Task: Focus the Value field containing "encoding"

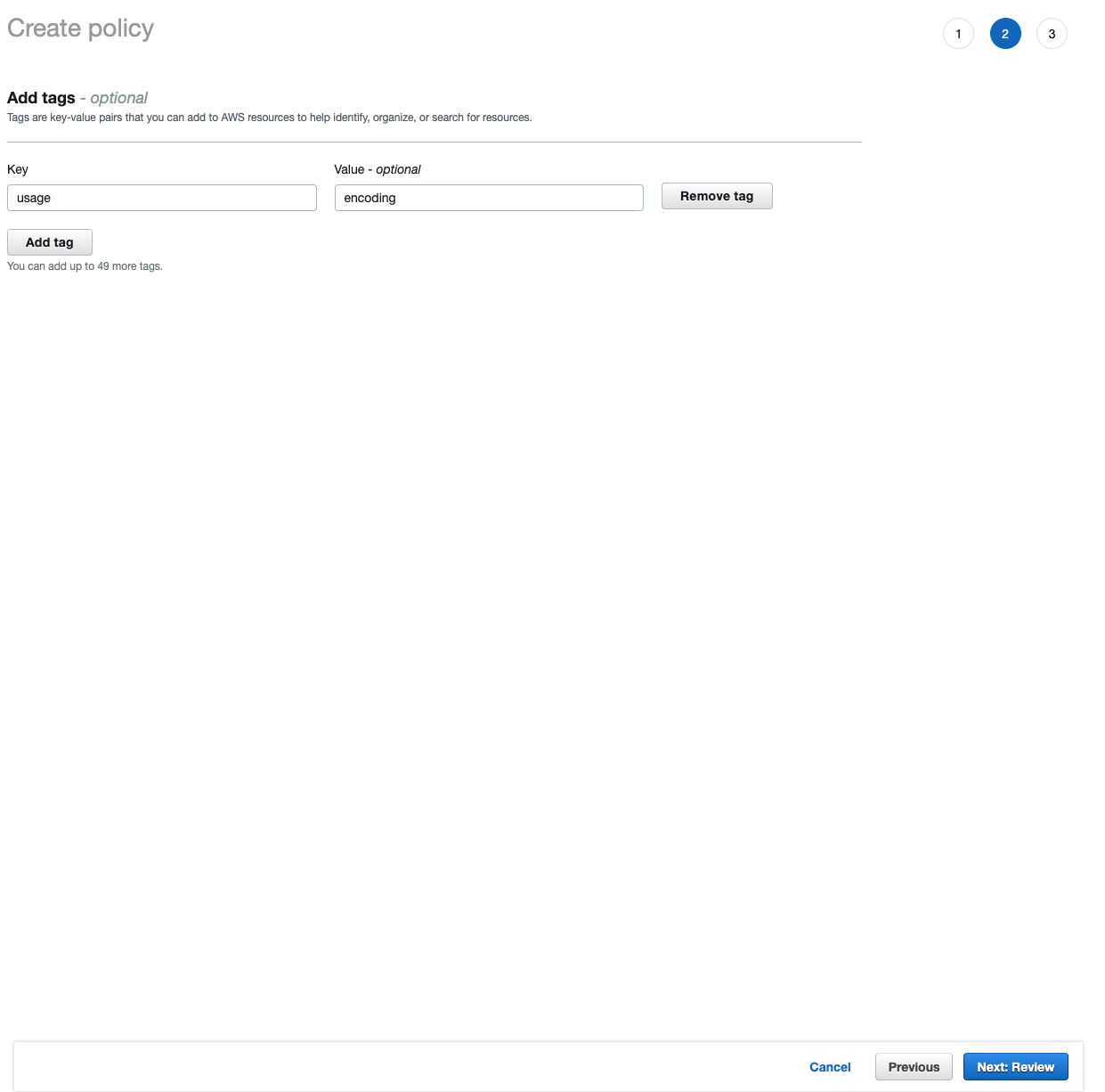Action: (488, 198)
